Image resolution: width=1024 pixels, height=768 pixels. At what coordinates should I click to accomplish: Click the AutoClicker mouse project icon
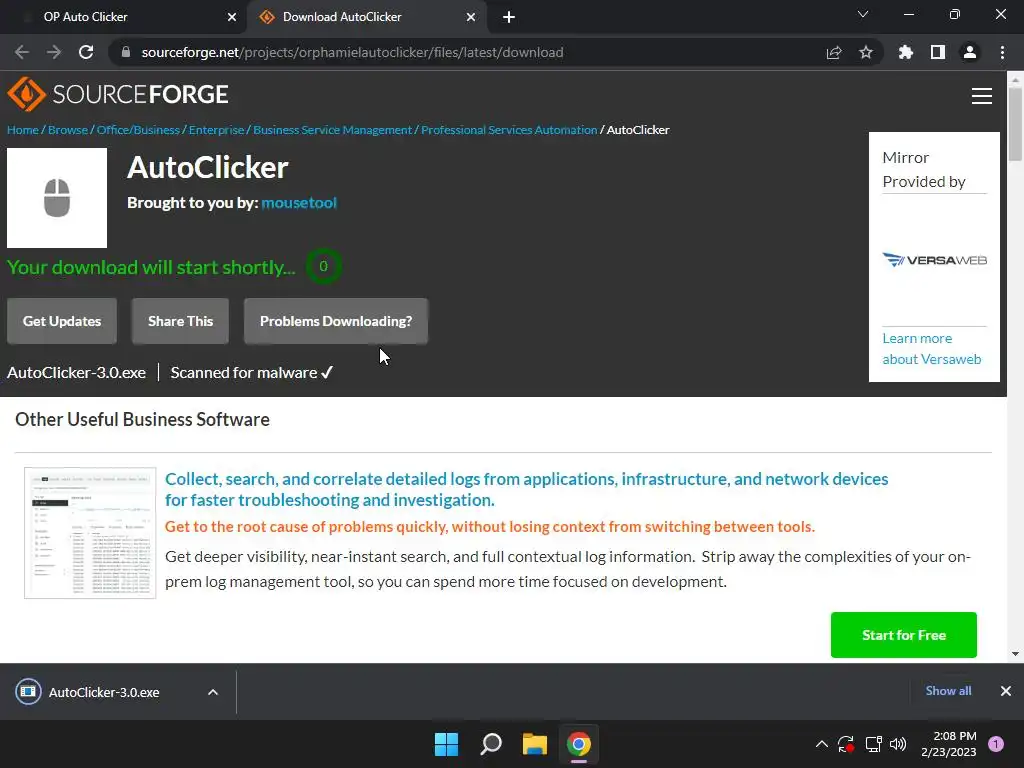point(57,198)
